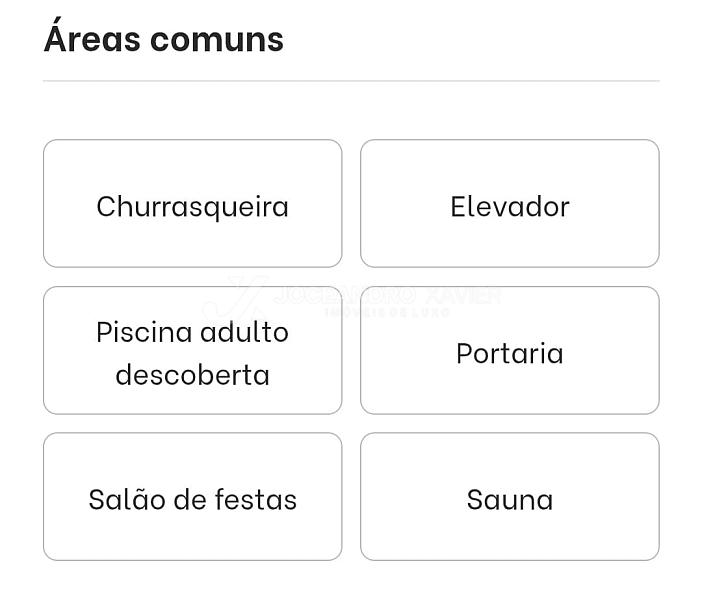Click the divider line under Áreas comuns
702x600 pixels.
(x=351, y=81)
